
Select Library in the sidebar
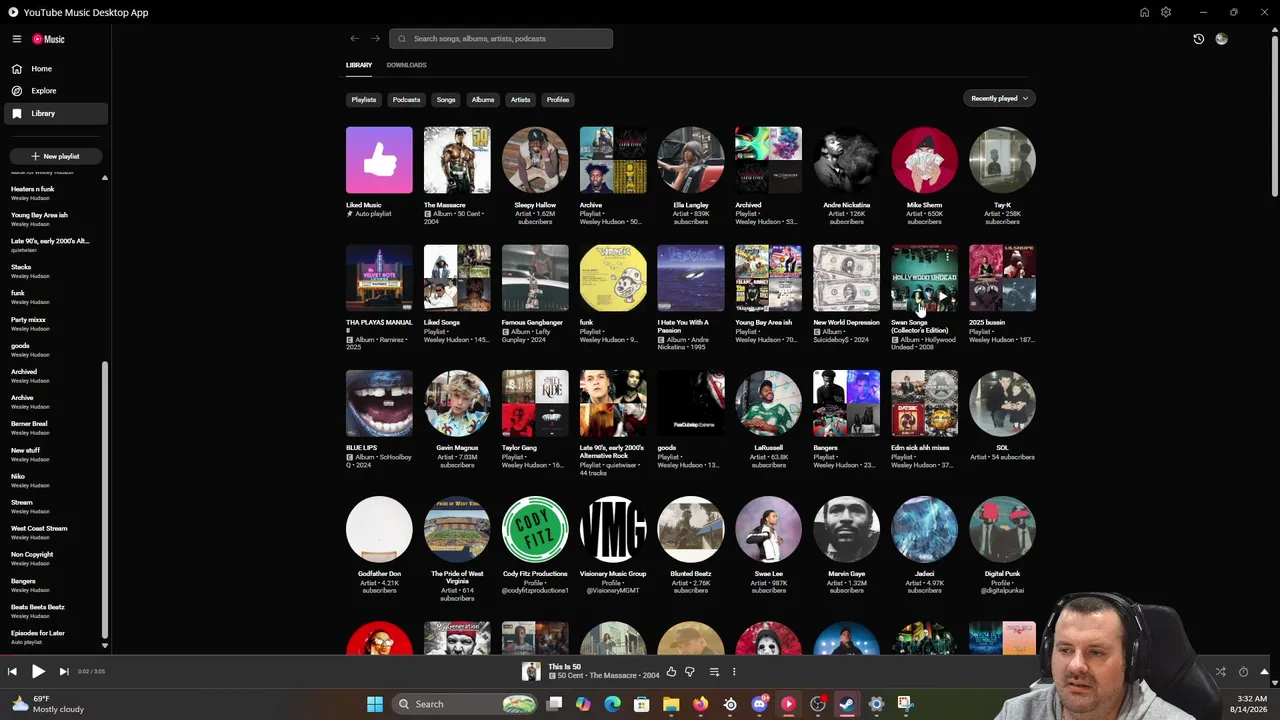tap(54, 113)
